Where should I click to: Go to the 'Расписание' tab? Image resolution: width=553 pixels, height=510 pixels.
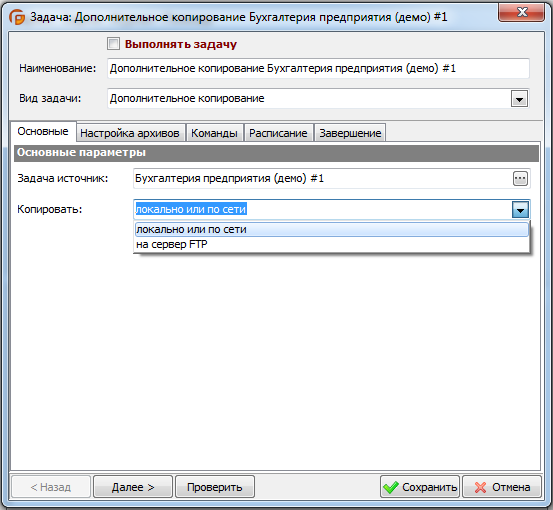[278, 133]
